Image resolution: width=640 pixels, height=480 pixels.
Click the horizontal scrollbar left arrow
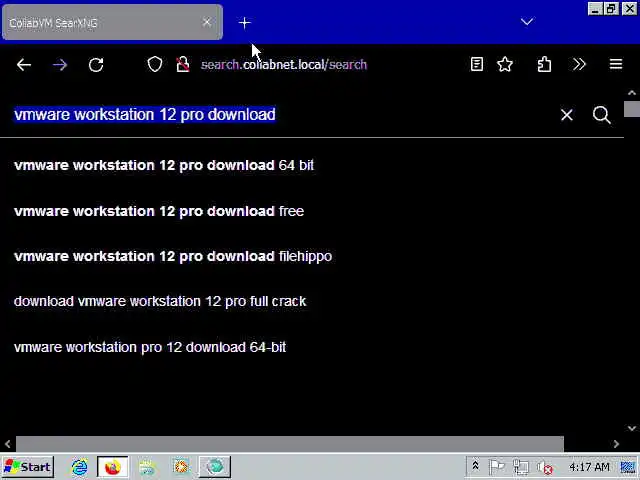click(7, 444)
